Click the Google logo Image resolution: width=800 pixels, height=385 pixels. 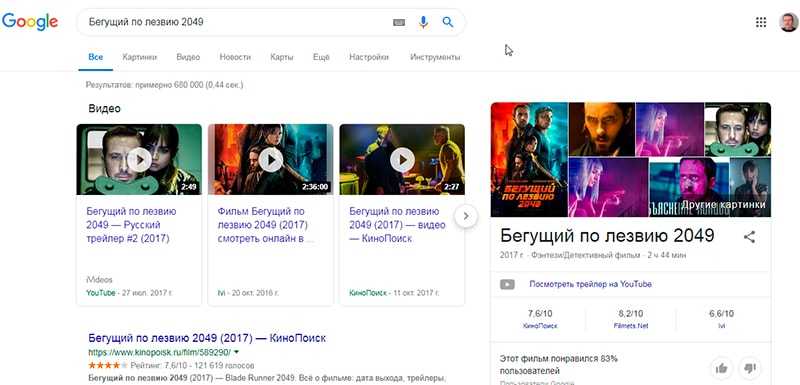(30, 22)
